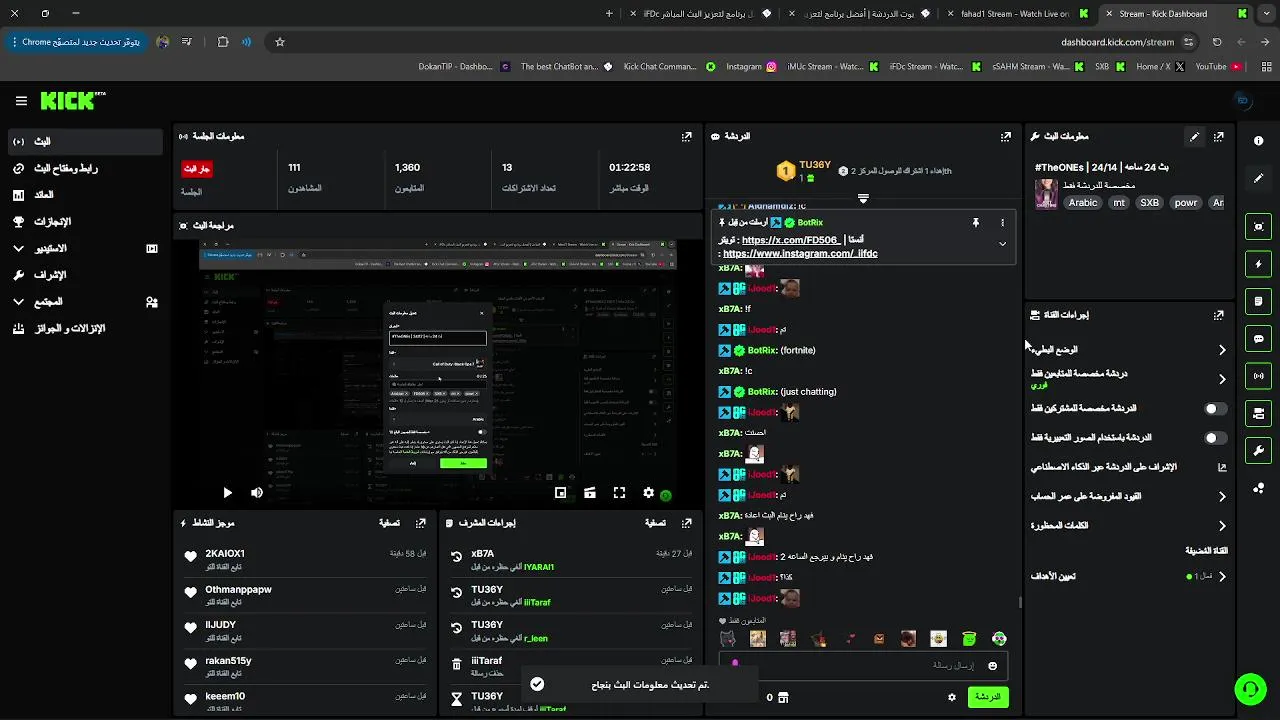Select البث in left navigation
The image size is (1280, 720).
85,142
